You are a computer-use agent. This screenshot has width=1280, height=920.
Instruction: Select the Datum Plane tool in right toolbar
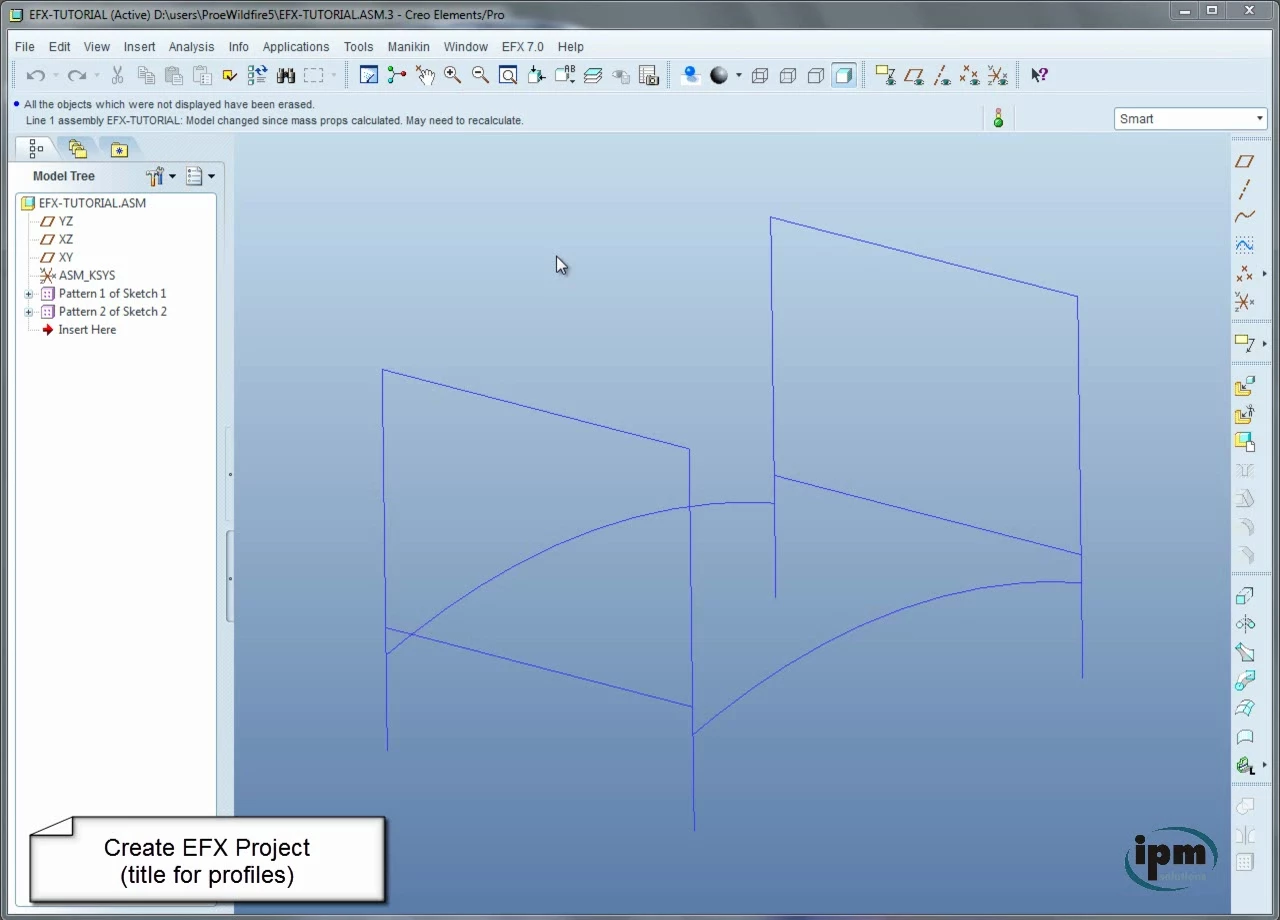(1244, 161)
